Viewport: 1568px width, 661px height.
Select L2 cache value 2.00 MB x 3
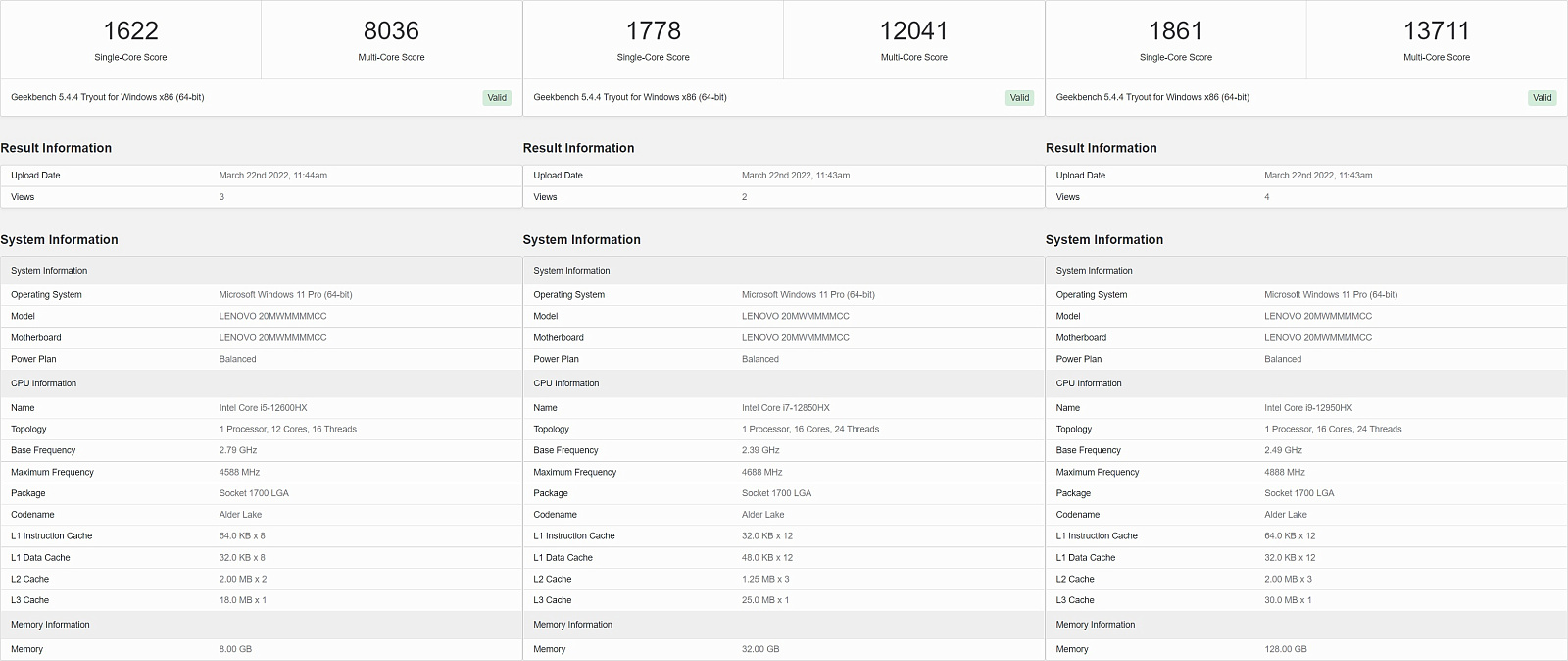click(1288, 580)
